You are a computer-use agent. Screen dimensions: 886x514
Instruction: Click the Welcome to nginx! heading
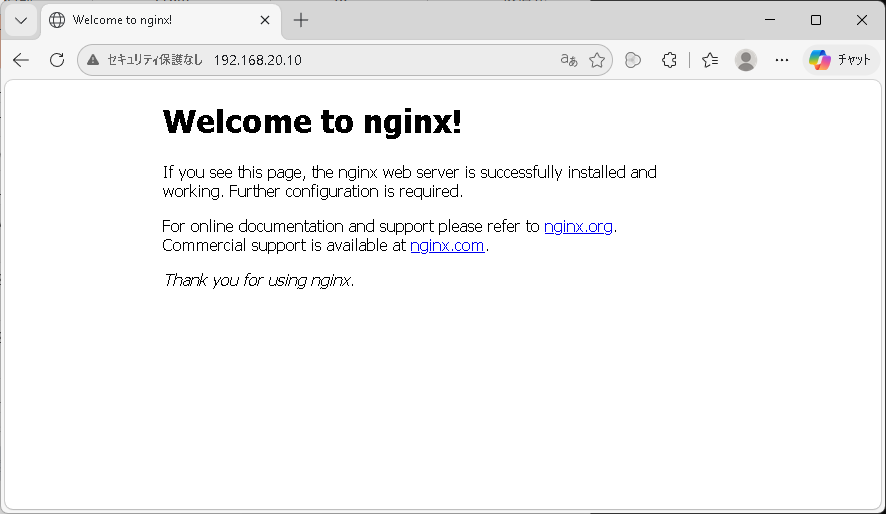(312, 122)
